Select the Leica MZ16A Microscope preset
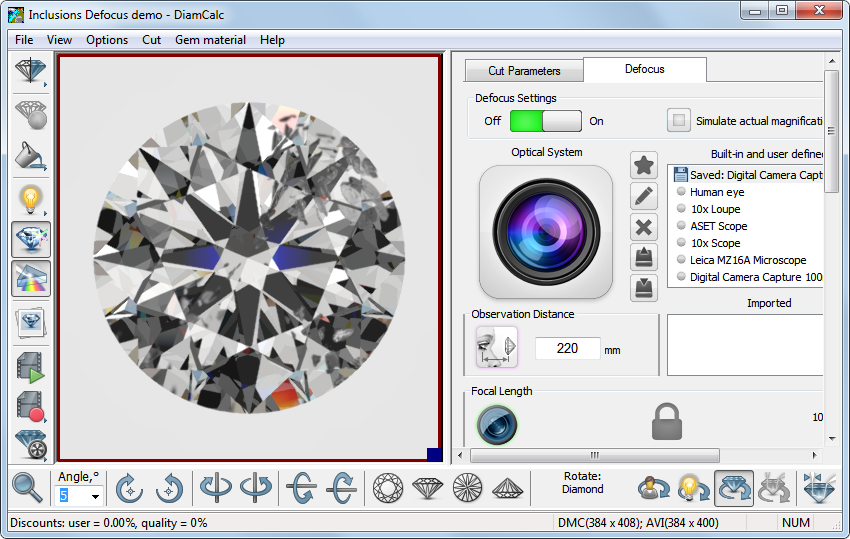This screenshot has height=539, width=850. coord(747,260)
